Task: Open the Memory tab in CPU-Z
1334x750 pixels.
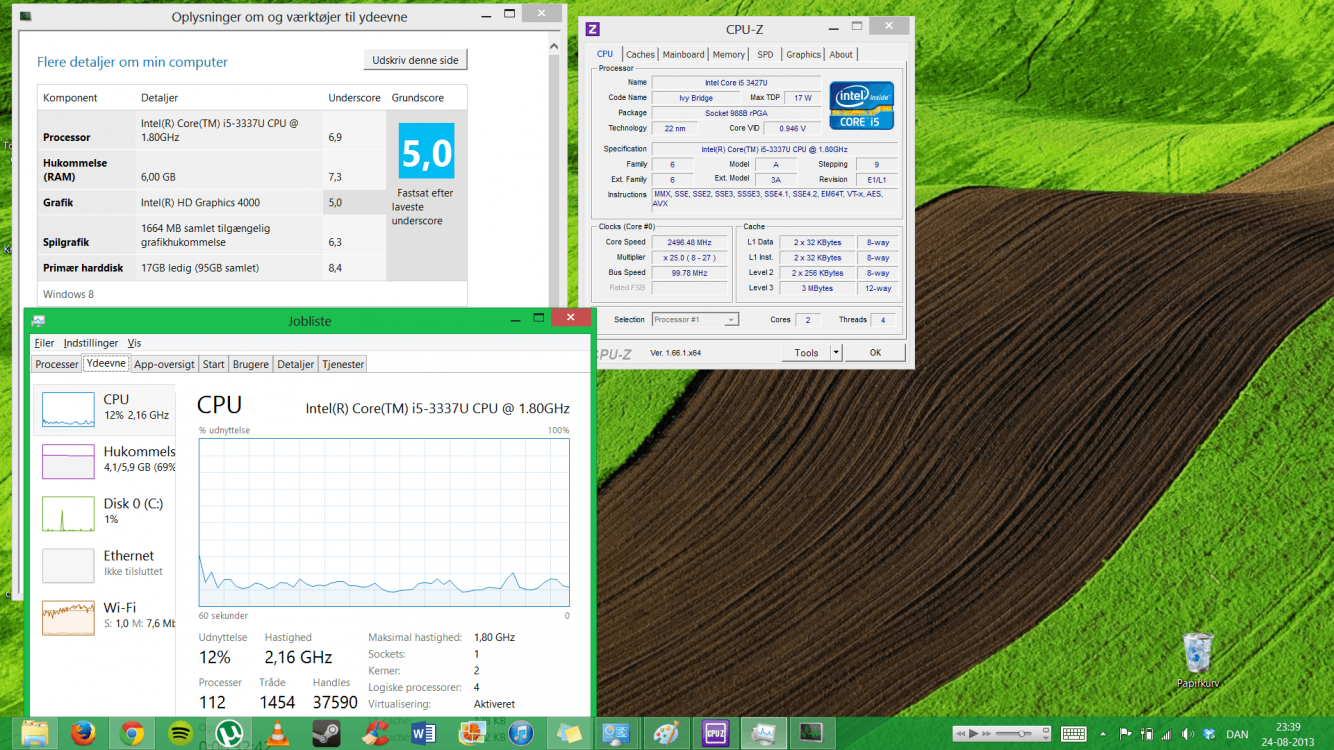Action: 728,55
